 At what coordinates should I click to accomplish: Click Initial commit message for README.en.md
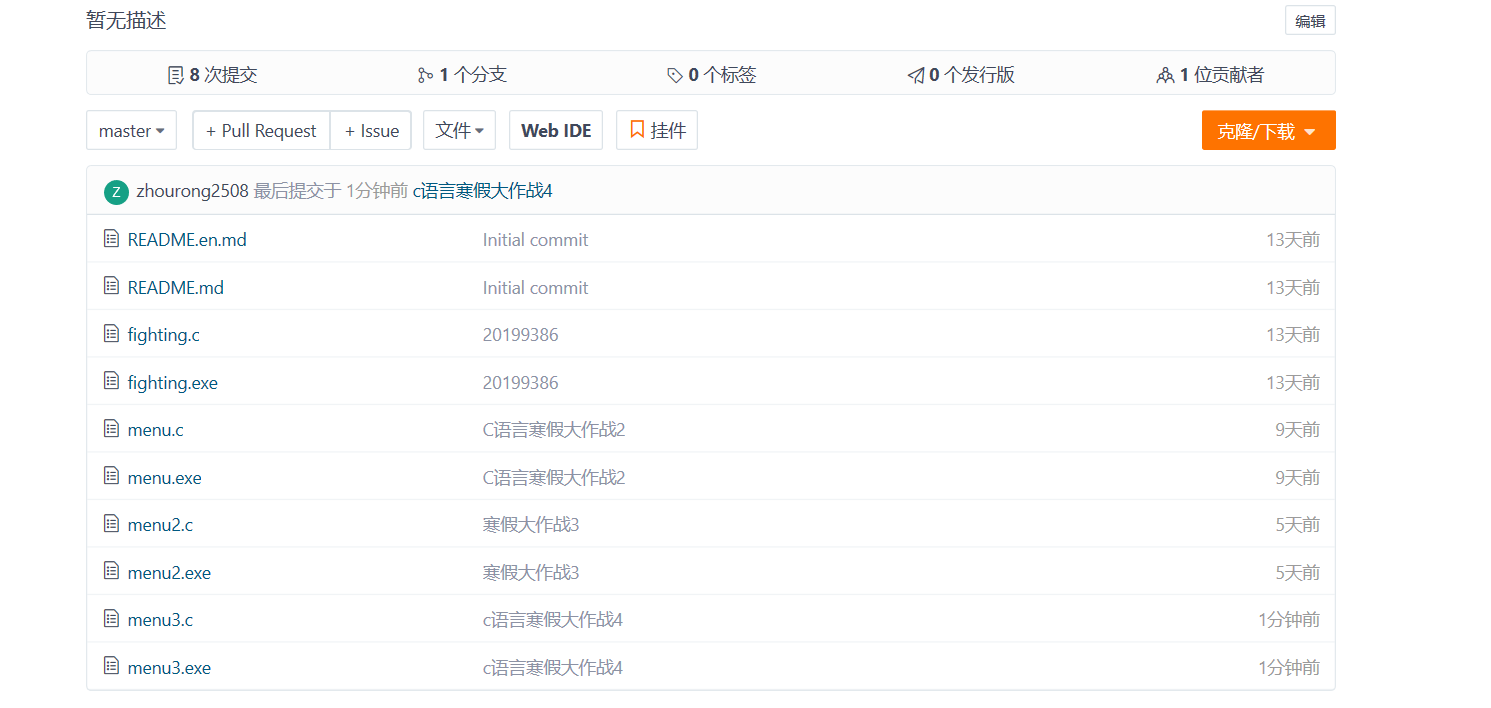(x=536, y=240)
